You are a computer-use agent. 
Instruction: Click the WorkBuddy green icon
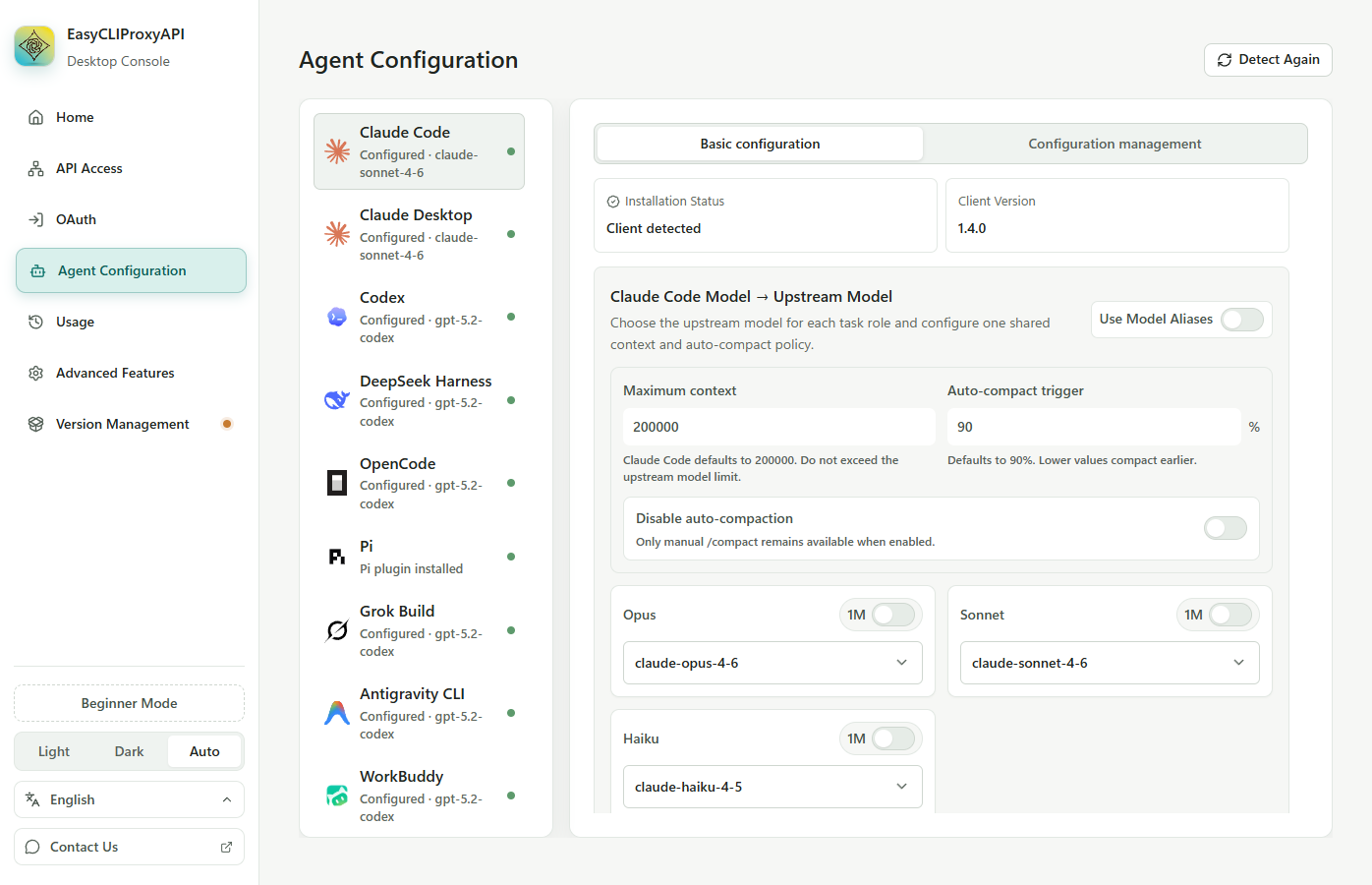point(337,796)
